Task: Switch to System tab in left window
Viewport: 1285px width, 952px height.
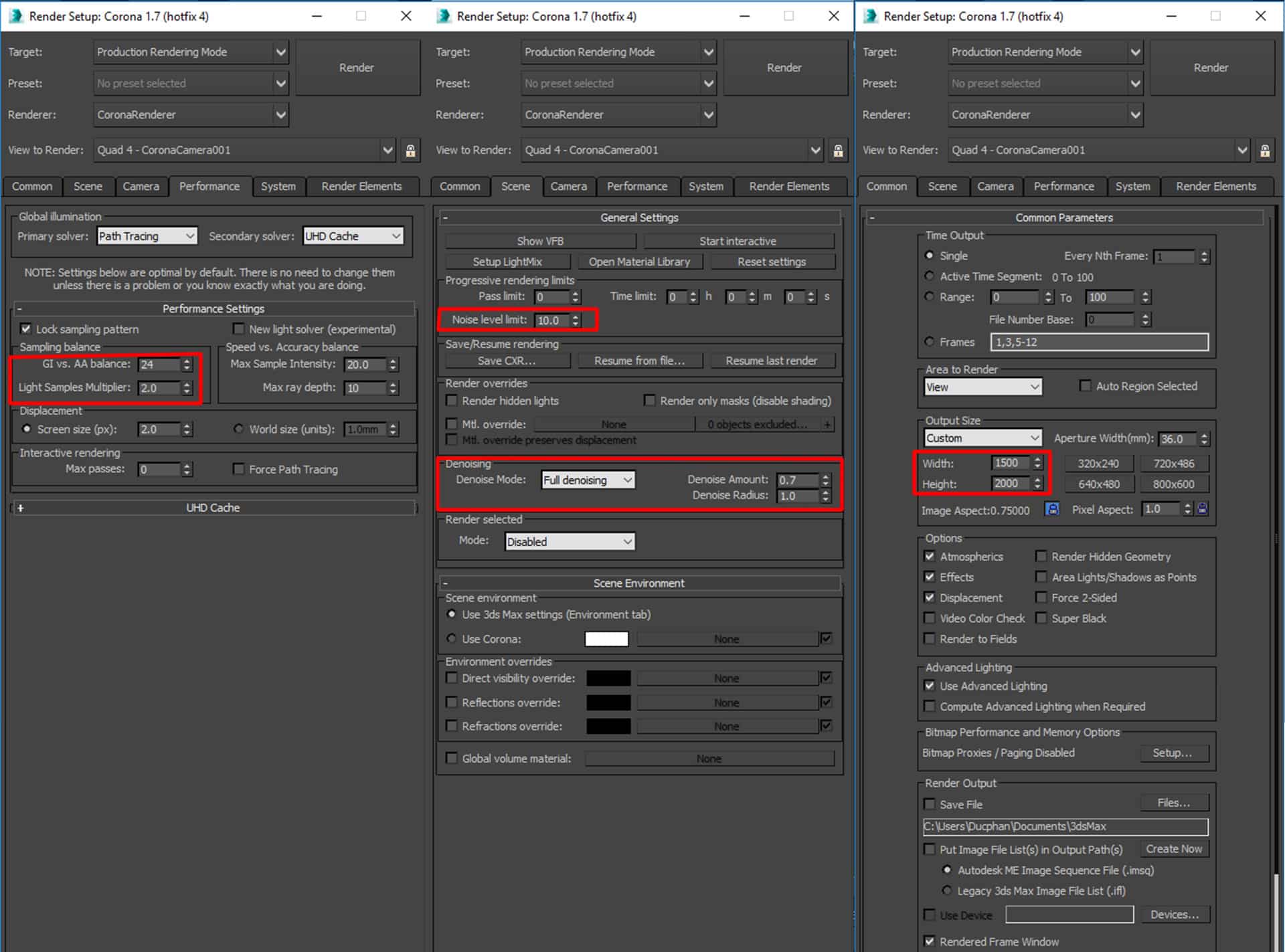Action: point(278,187)
